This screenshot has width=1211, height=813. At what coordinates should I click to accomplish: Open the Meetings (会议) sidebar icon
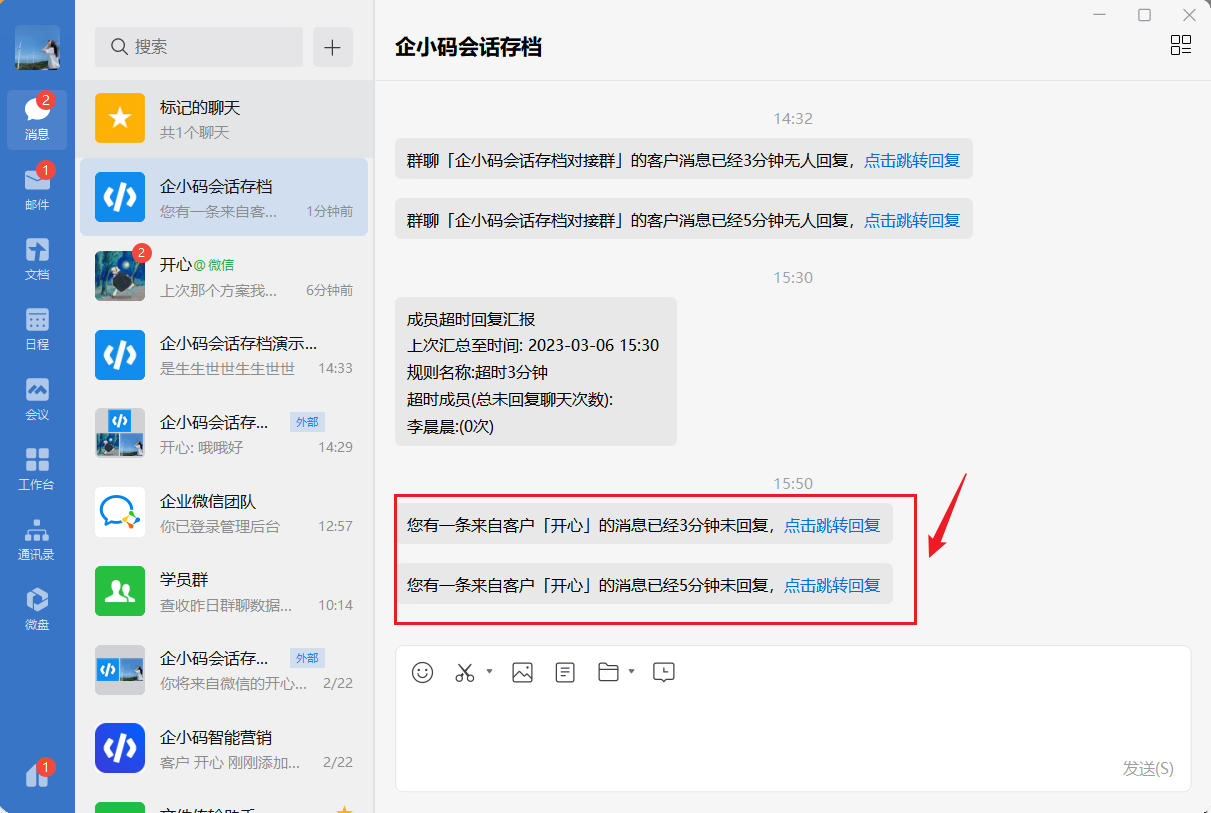[37, 398]
